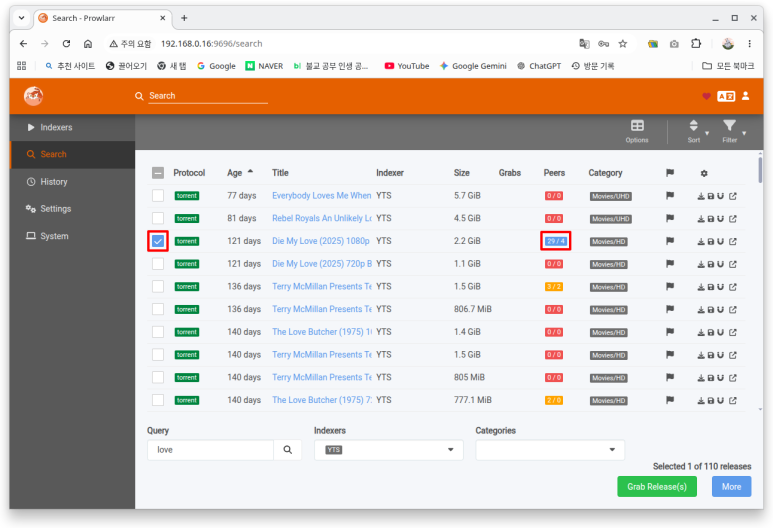Viewport: 773px width, 528px height.
Task: Check the Rebel Royals row checkbox
Action: pos(158,218)
